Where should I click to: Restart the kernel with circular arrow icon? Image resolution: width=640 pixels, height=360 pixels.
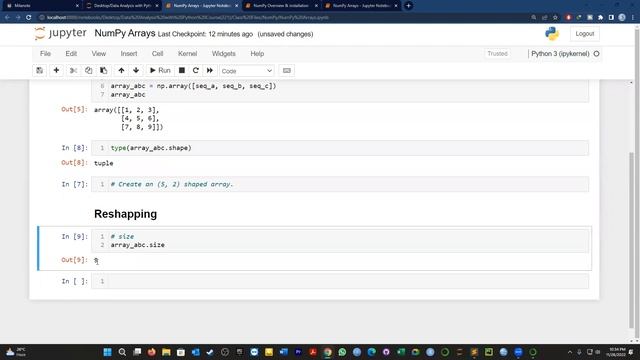click(196, 71)
